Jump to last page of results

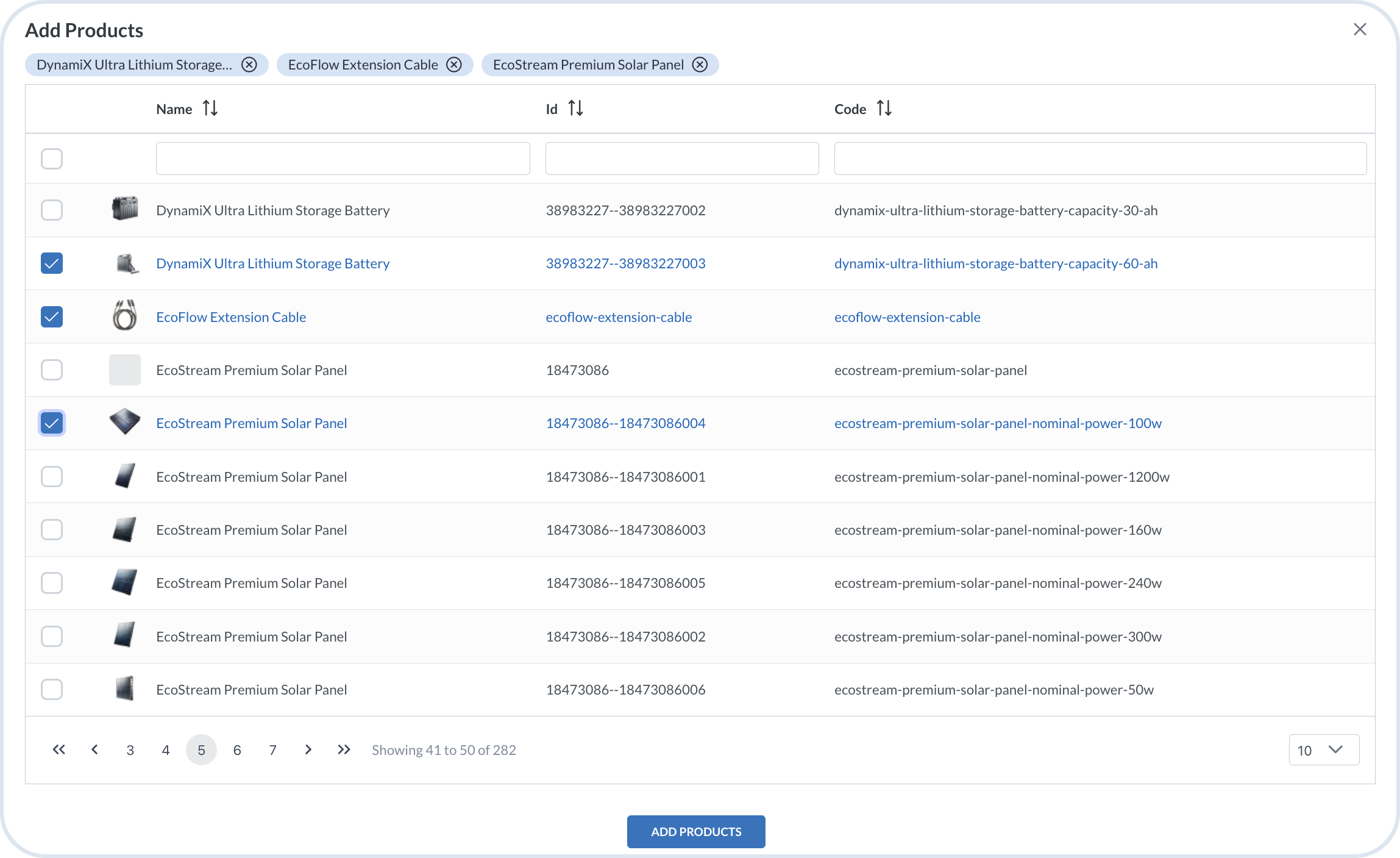pos(344,749)
